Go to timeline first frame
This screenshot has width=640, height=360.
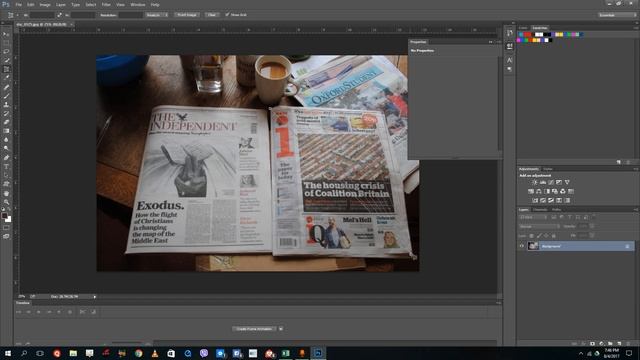(x=18, y=312)
